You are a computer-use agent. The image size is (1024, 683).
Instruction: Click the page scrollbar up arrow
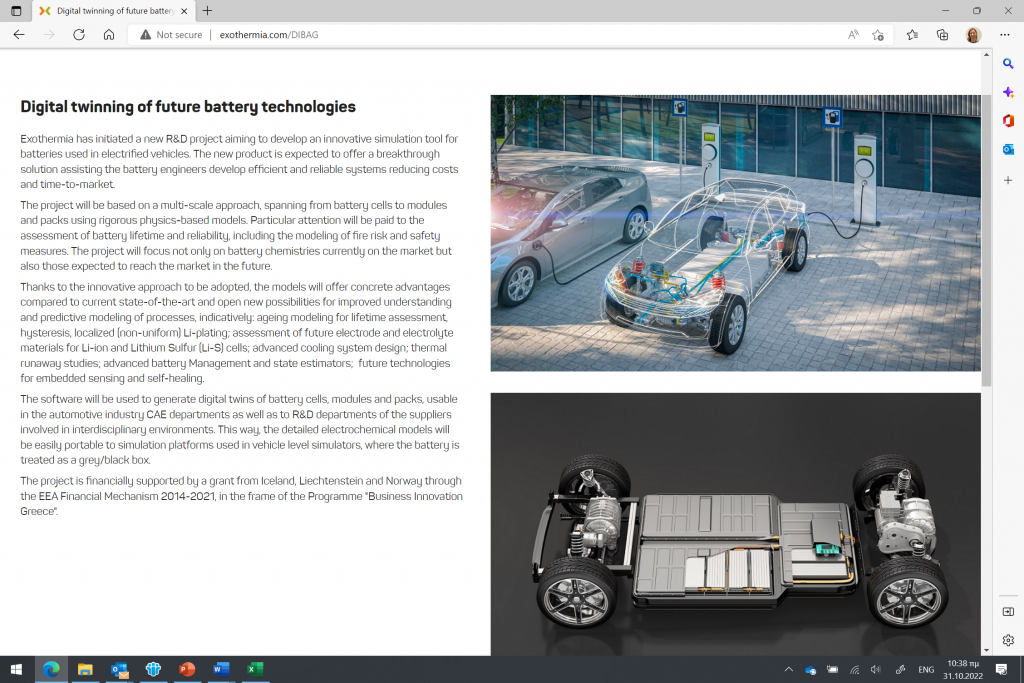(986, 55)
